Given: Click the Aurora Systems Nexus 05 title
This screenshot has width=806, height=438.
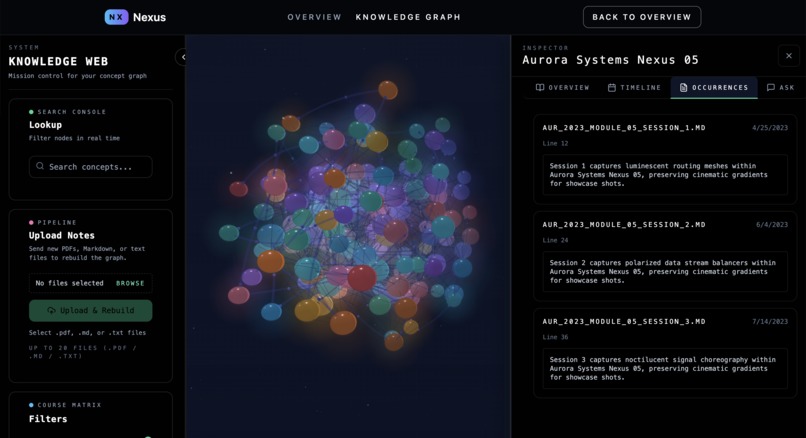Looking at the screenshot, I should (610, 60).
